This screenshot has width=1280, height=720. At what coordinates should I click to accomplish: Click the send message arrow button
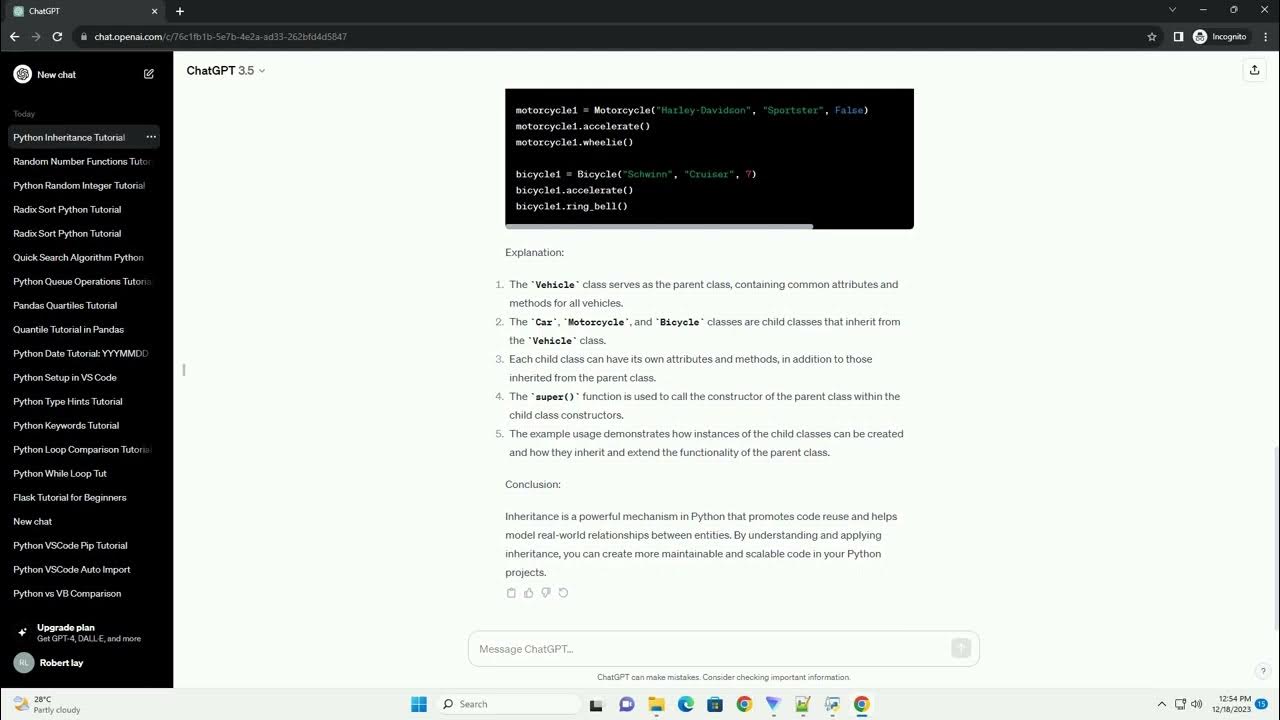click(961, 649)
